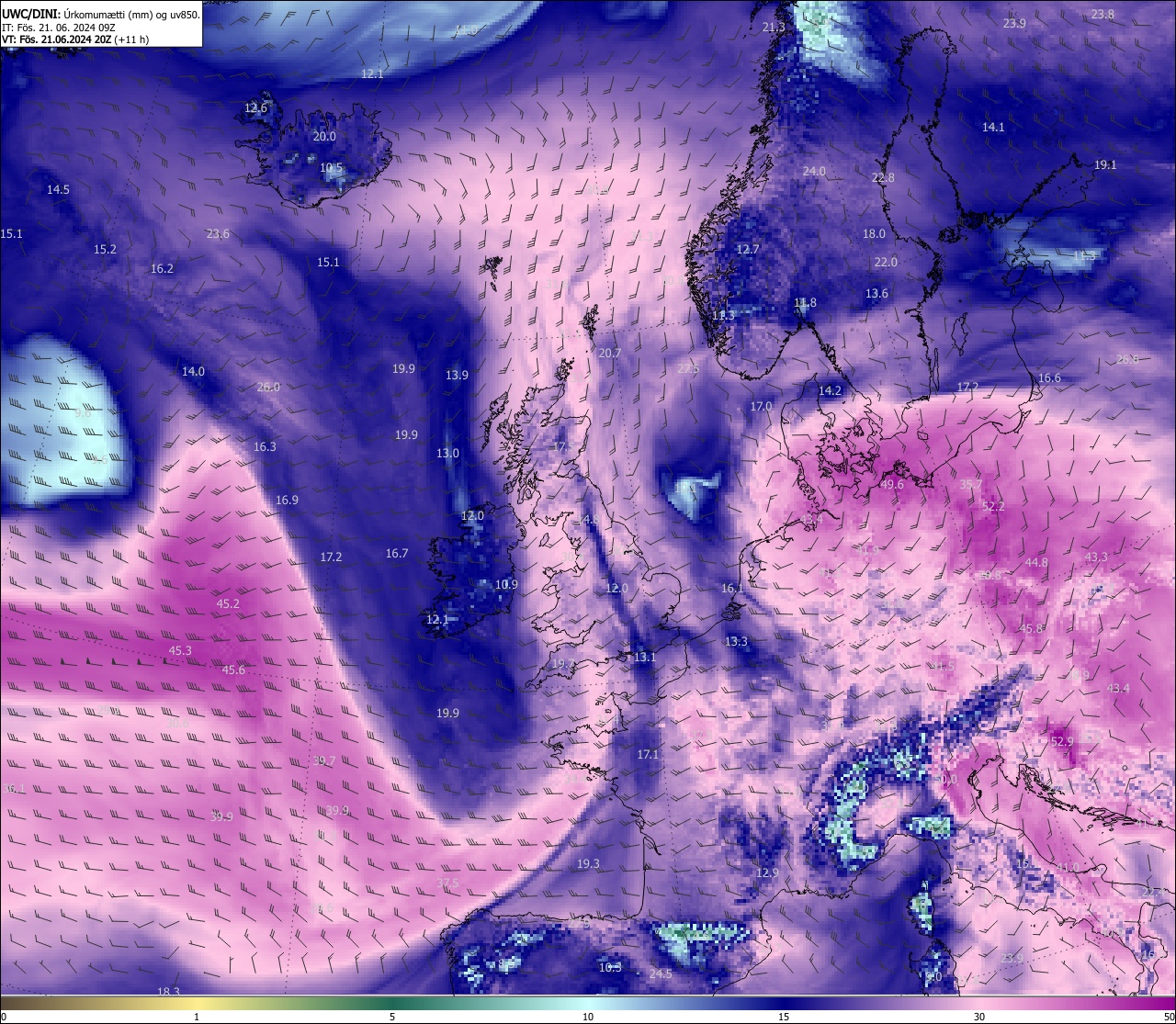Viewport: 1176px width, 1024px height.
Task: Click the 37.5 value label
Action: (447, 883)
